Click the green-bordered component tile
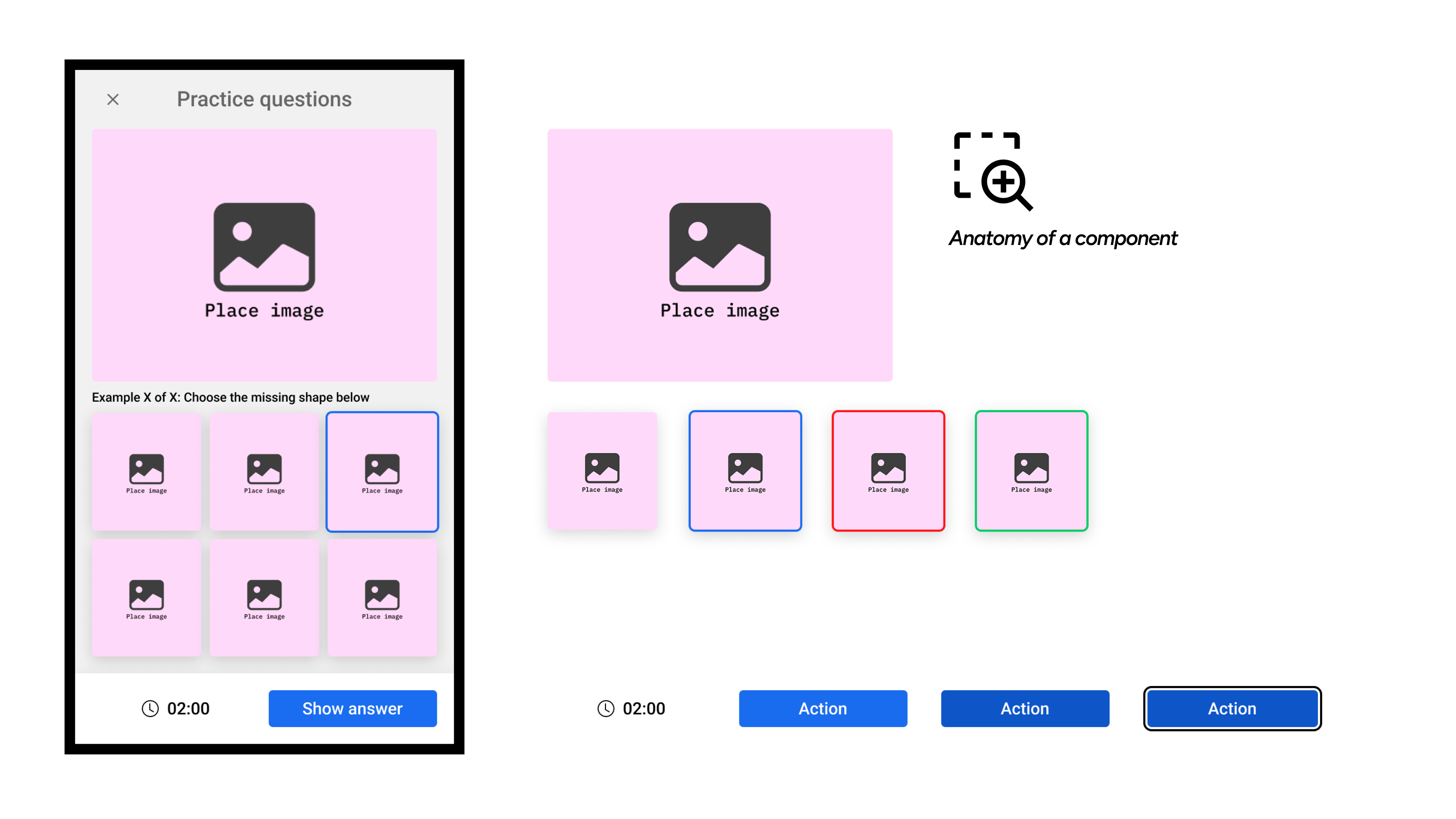1456x819 pixels. 1031,471
